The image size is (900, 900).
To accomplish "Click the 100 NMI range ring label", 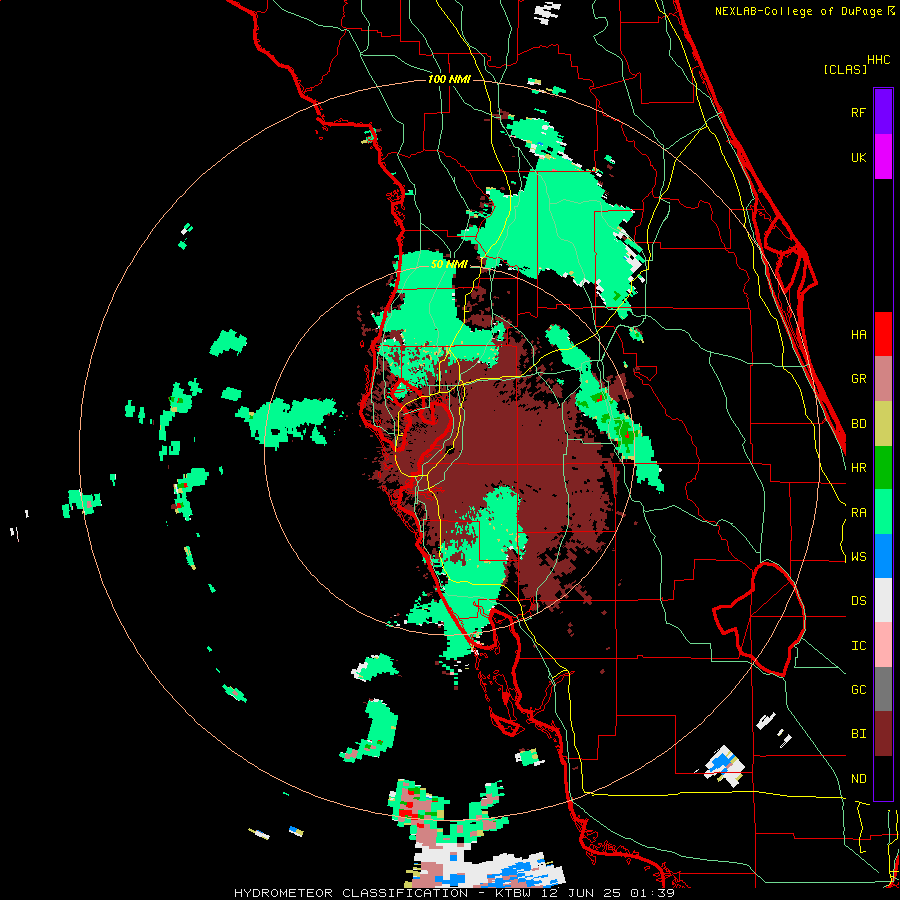I will (x=449, y=79).
